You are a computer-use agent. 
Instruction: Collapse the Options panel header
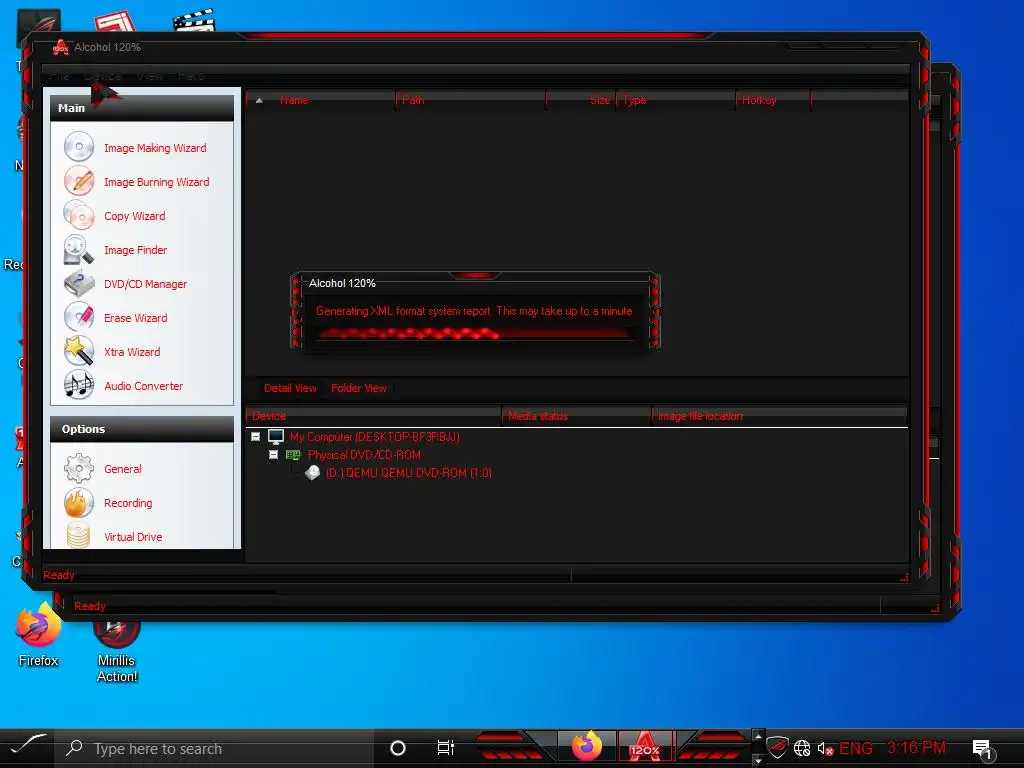tap(142, 429)
